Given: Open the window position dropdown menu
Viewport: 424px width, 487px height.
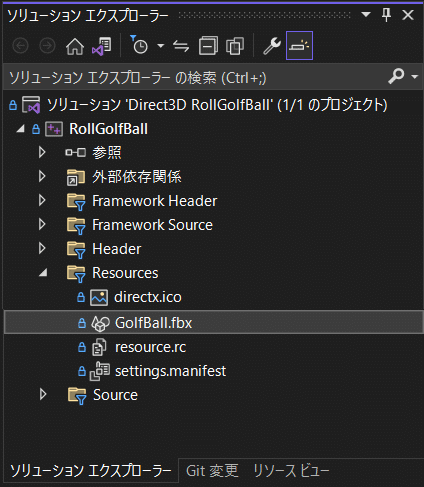Looking at the screenshot, I should click(366, 15).
